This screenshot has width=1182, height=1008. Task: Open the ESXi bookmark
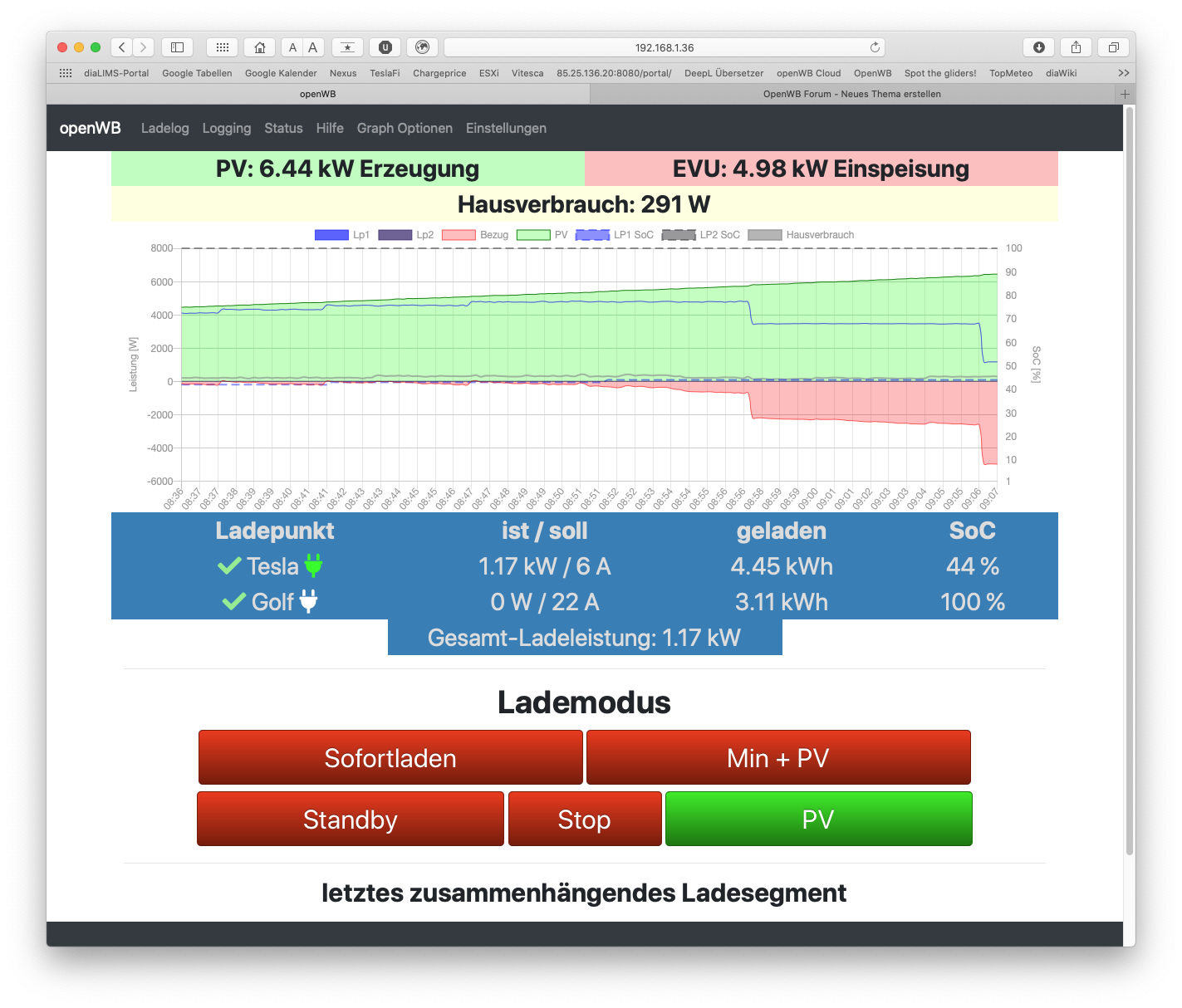click(489, 73)
